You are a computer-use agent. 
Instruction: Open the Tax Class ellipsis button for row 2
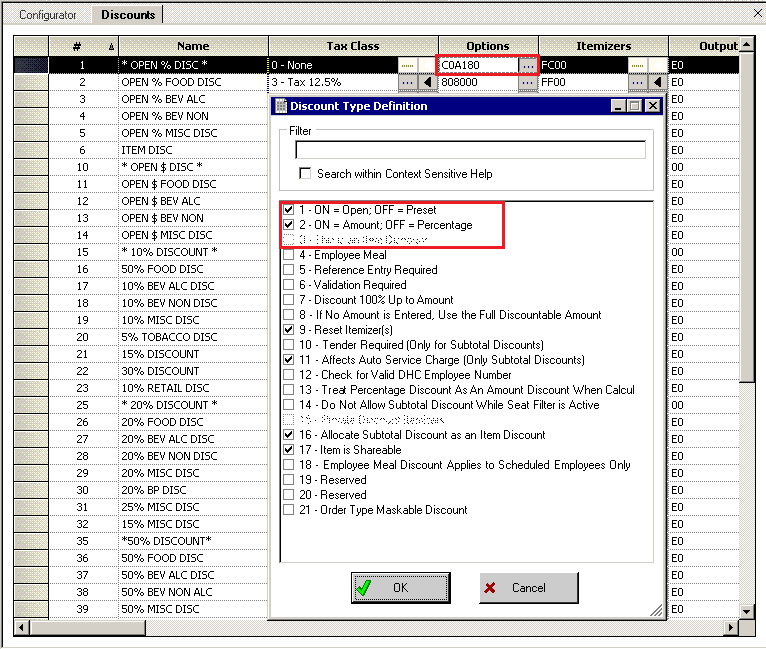pyautogui.click(x=407, y=82)
